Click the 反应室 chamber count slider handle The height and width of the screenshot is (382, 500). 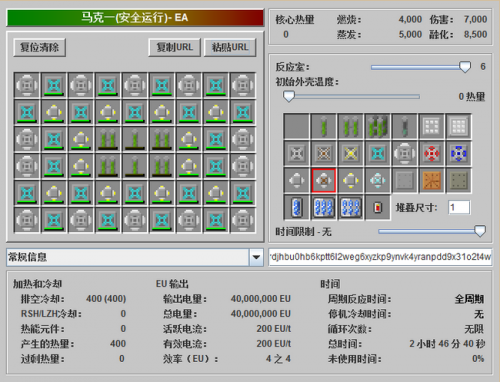tap(465, 67)
